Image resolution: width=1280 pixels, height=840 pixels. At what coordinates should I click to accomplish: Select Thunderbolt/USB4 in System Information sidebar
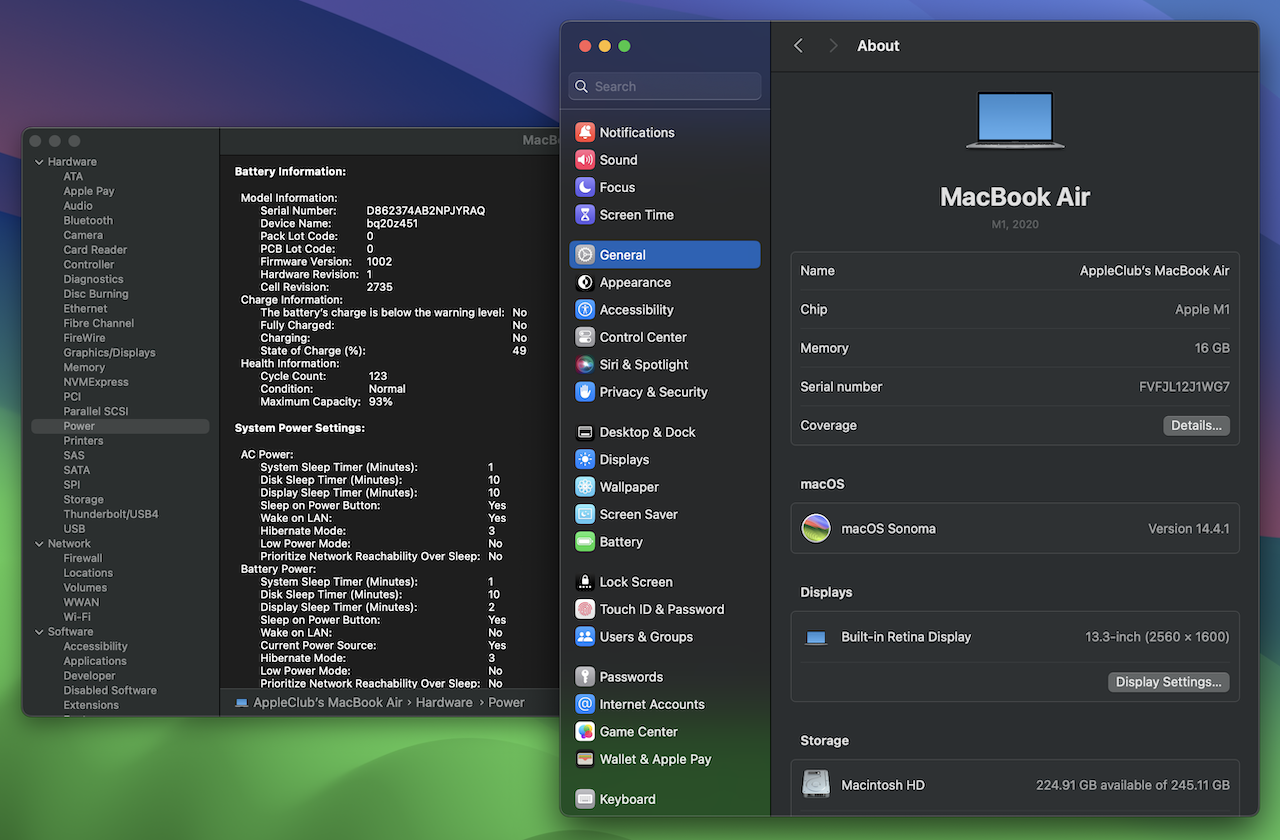pos(111,514)
